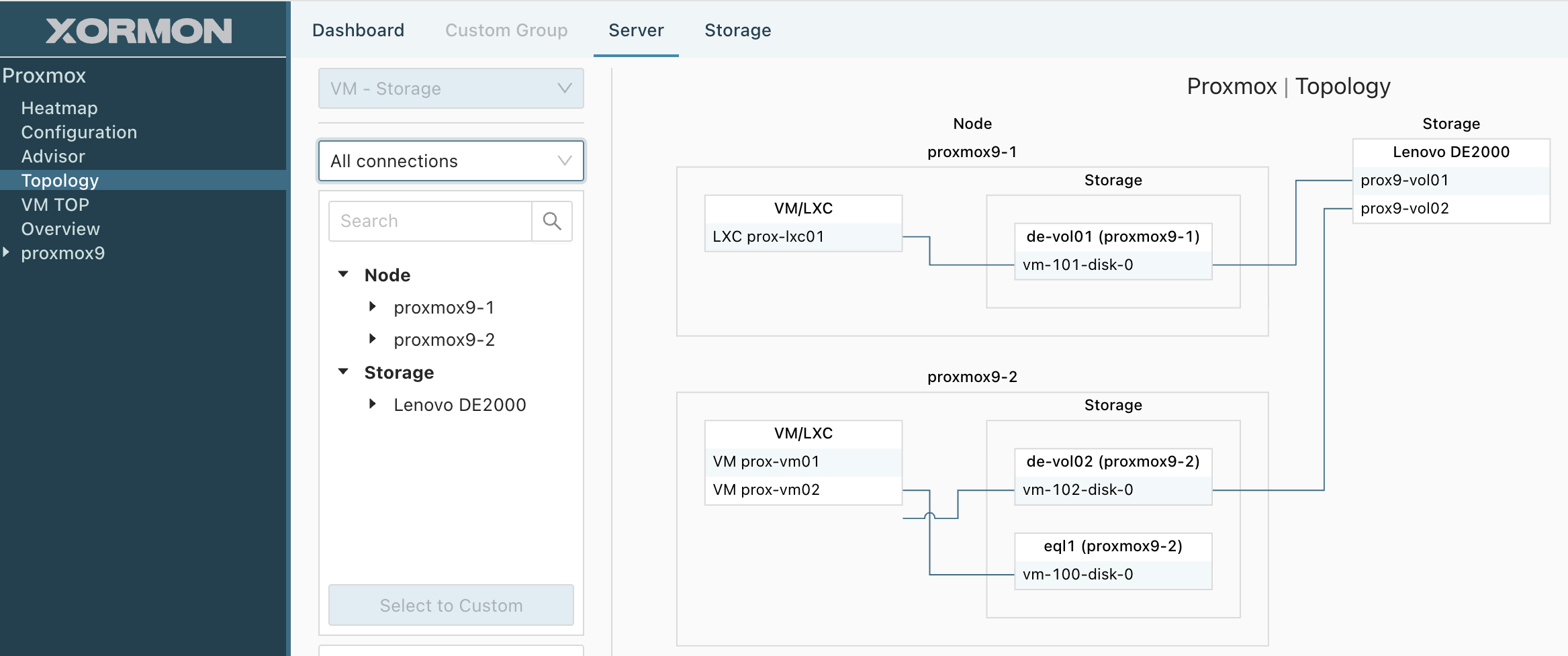Click vm-100-disk-0 under eql1
This screenshot has height=656, width=1568.
point(1112,575)
